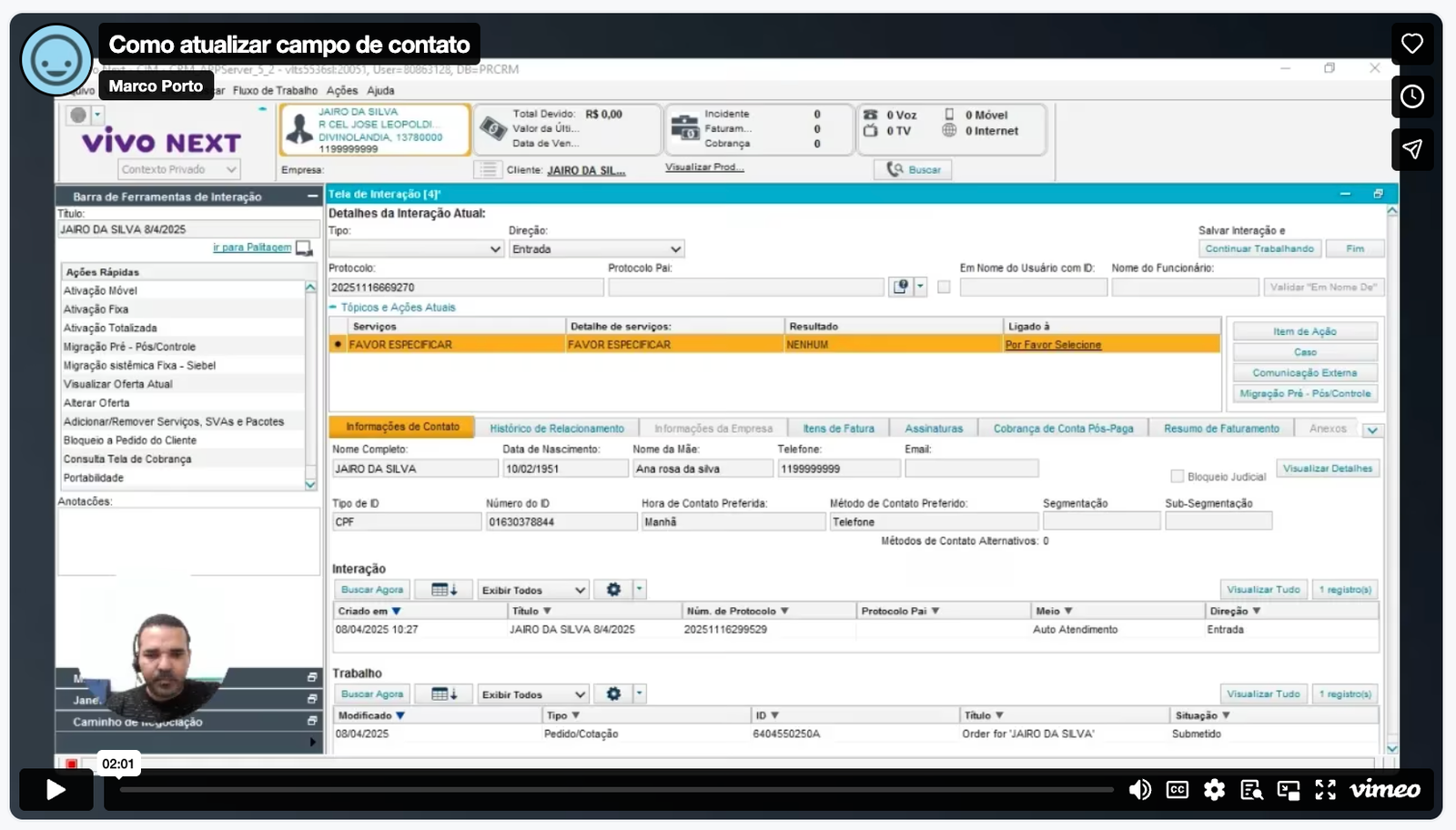Expand the Direção dropdown showing Entrada
The height and width of the screenshot is (830, 1456).
(675, 249)
